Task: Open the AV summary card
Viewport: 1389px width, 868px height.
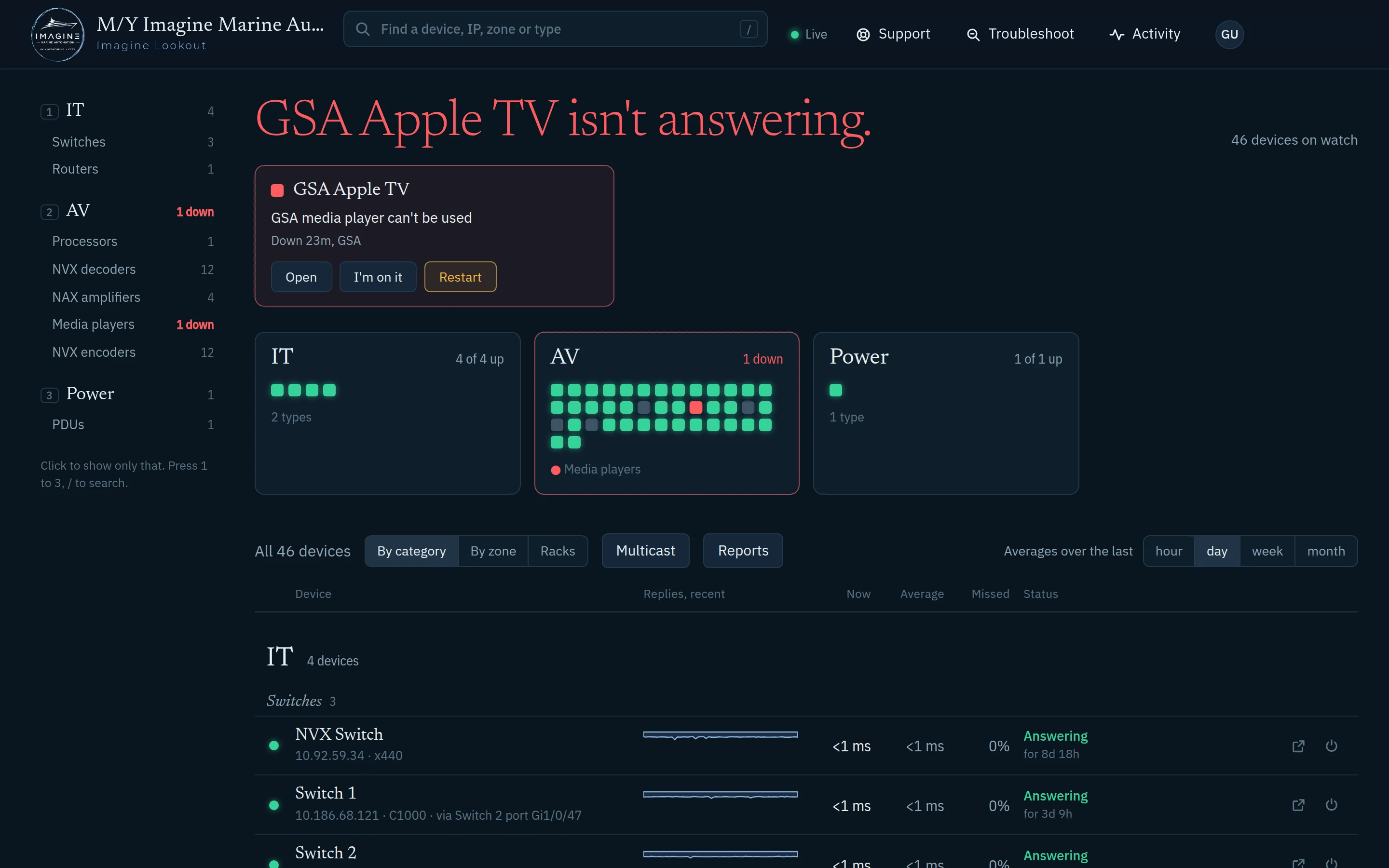Action: coord(667,413)
